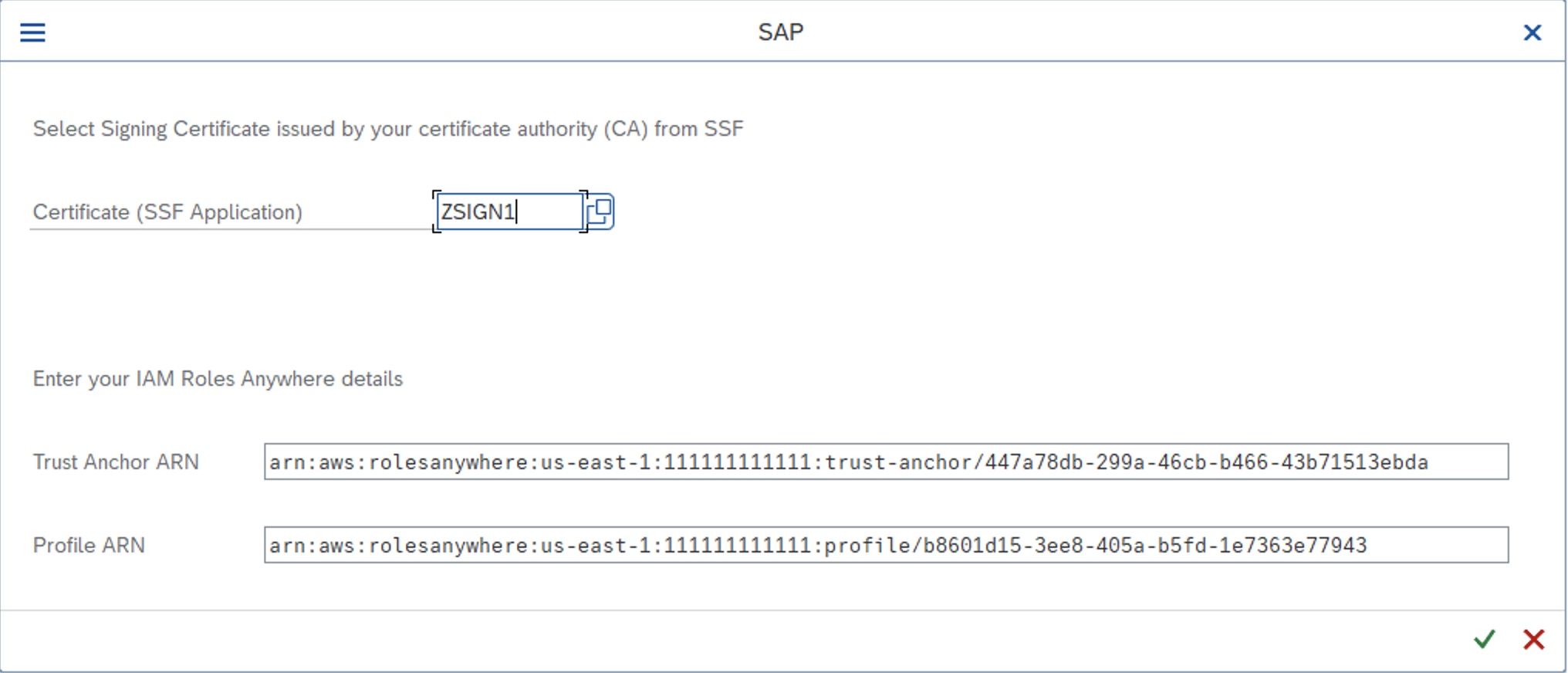The height and width of the screenshot is (673, 1568).
Task: Click the Trust Anchor ARN label
Action: pos(116,462)
